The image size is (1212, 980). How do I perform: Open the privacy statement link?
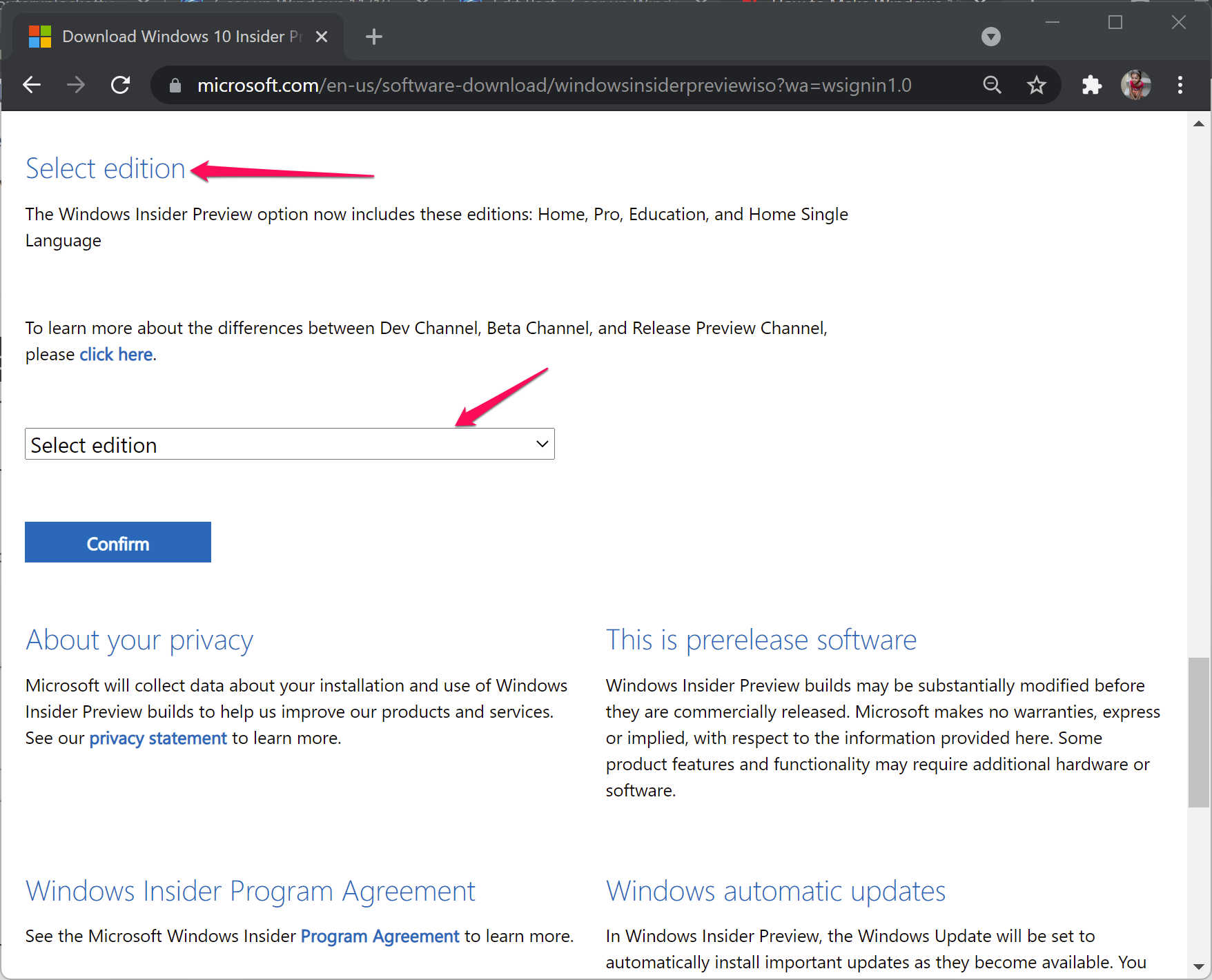pyautogui.click(x=158, y=738)
